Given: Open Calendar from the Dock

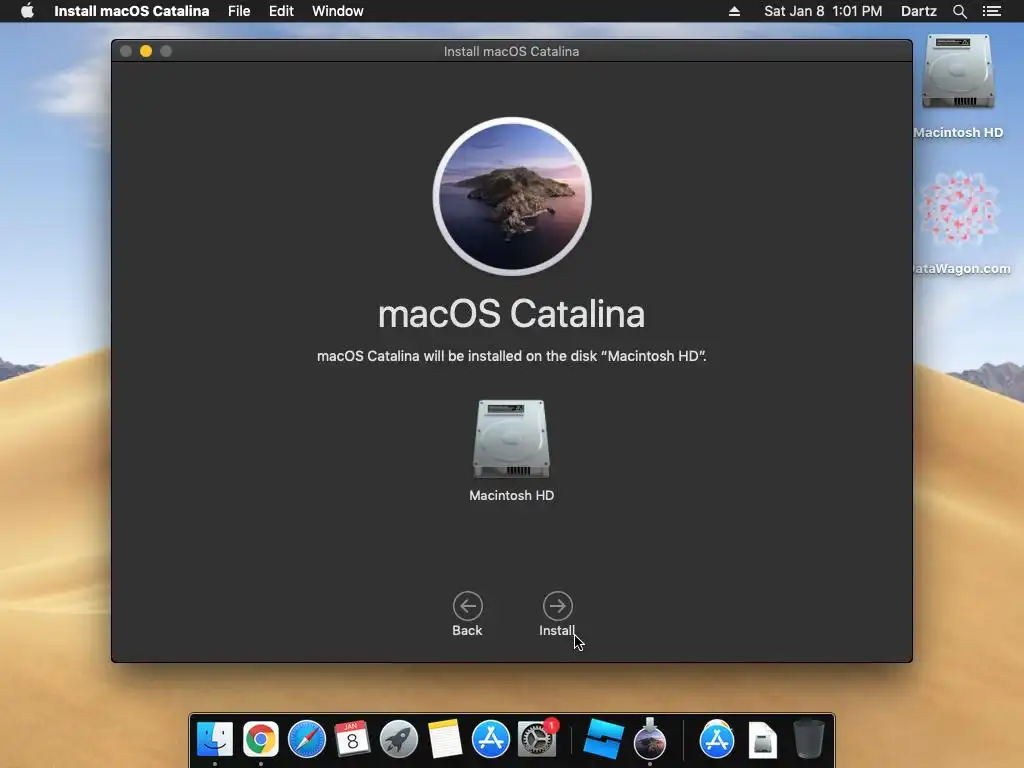Looking at the screenshot, I should click(x=352, y=739).
